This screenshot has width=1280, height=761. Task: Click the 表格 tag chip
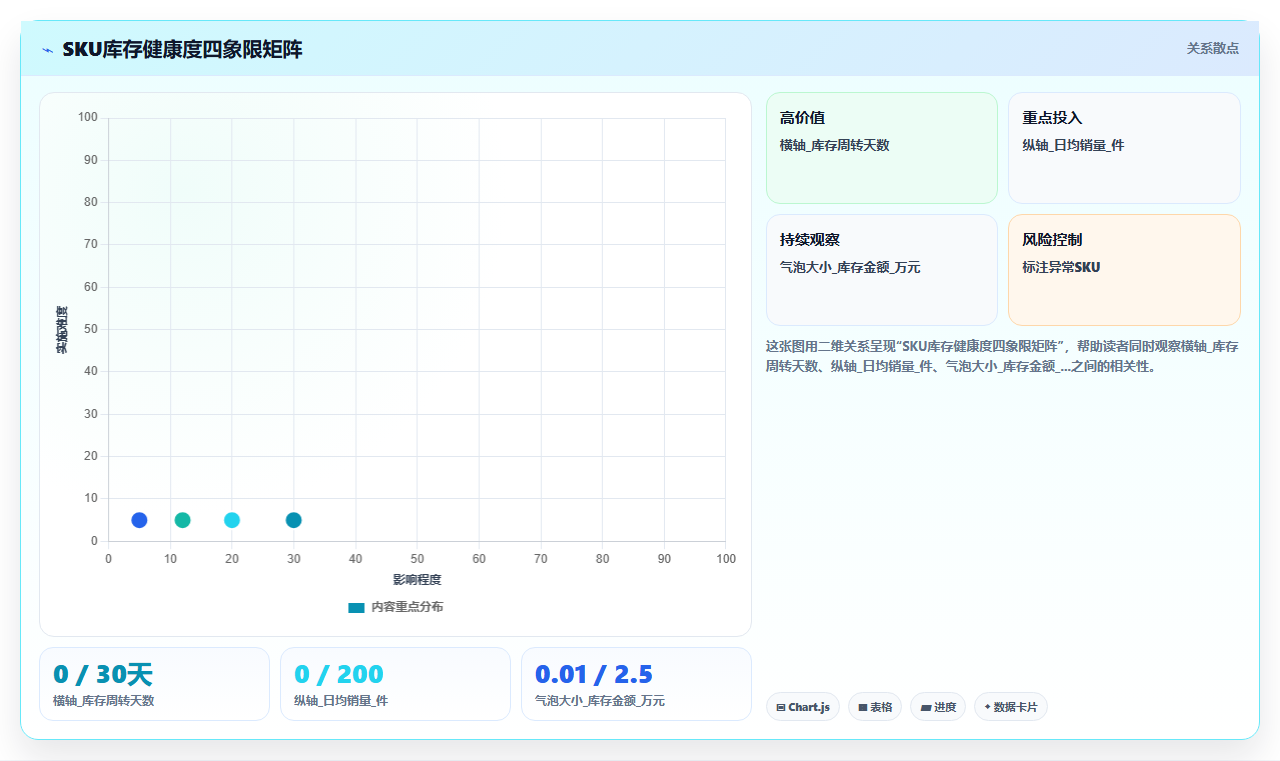tap(875, 707)
